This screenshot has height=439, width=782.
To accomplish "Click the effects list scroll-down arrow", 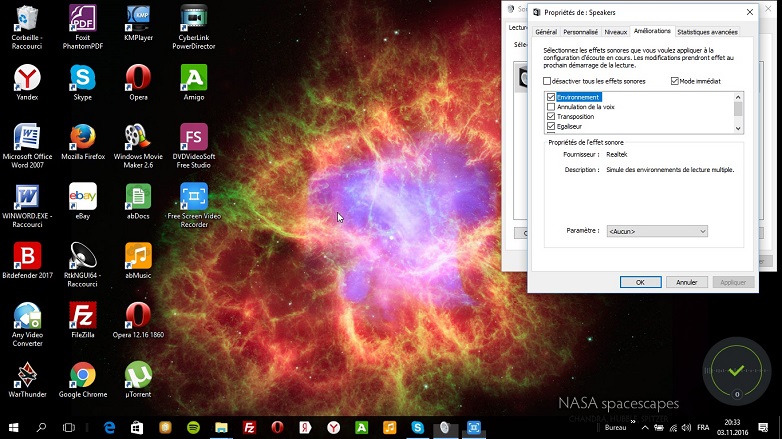I will 738,128.
